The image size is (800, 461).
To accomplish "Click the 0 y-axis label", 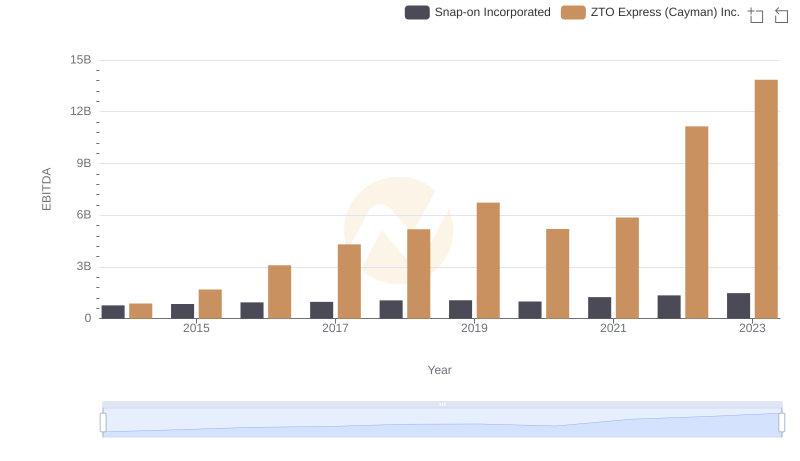I will click(88, 318).
